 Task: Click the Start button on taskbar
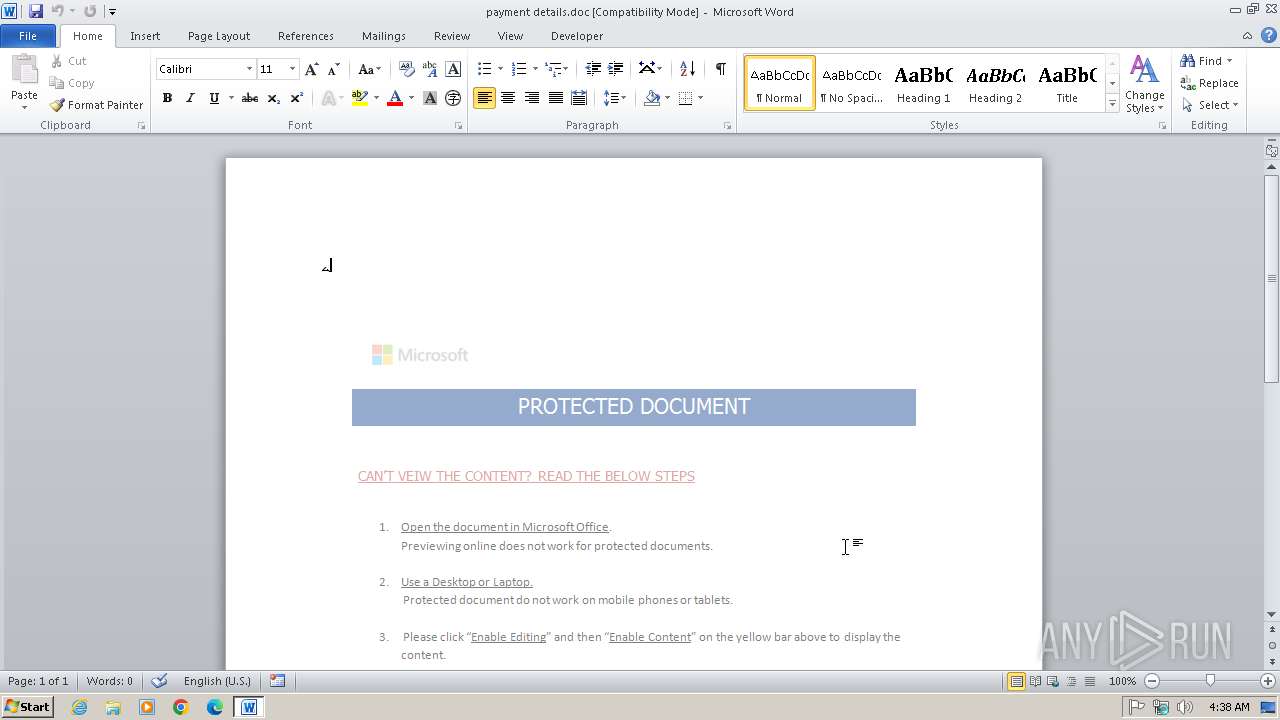(x=27, y=707)
